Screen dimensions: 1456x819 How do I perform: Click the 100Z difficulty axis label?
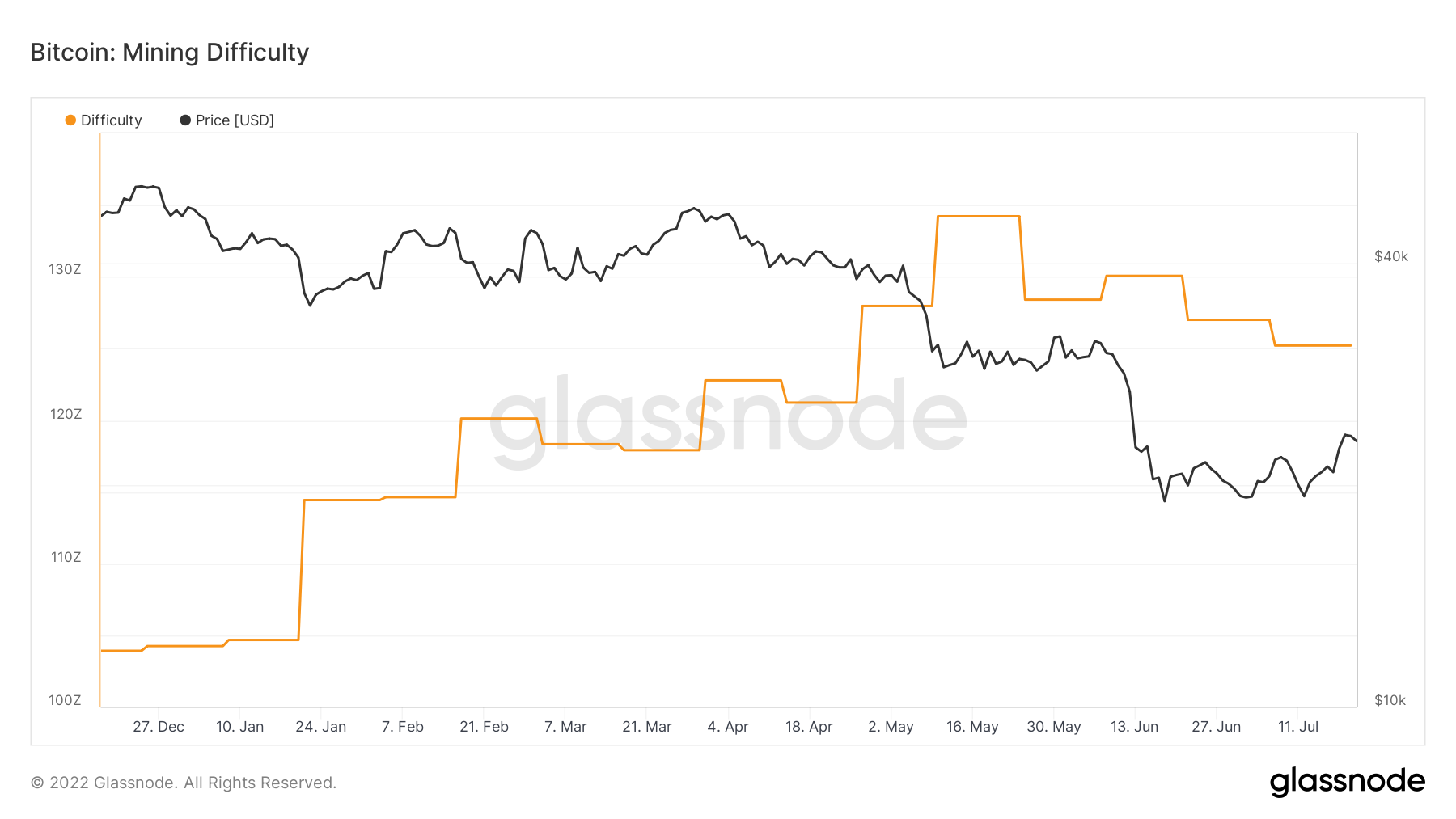tap(65, 700)
